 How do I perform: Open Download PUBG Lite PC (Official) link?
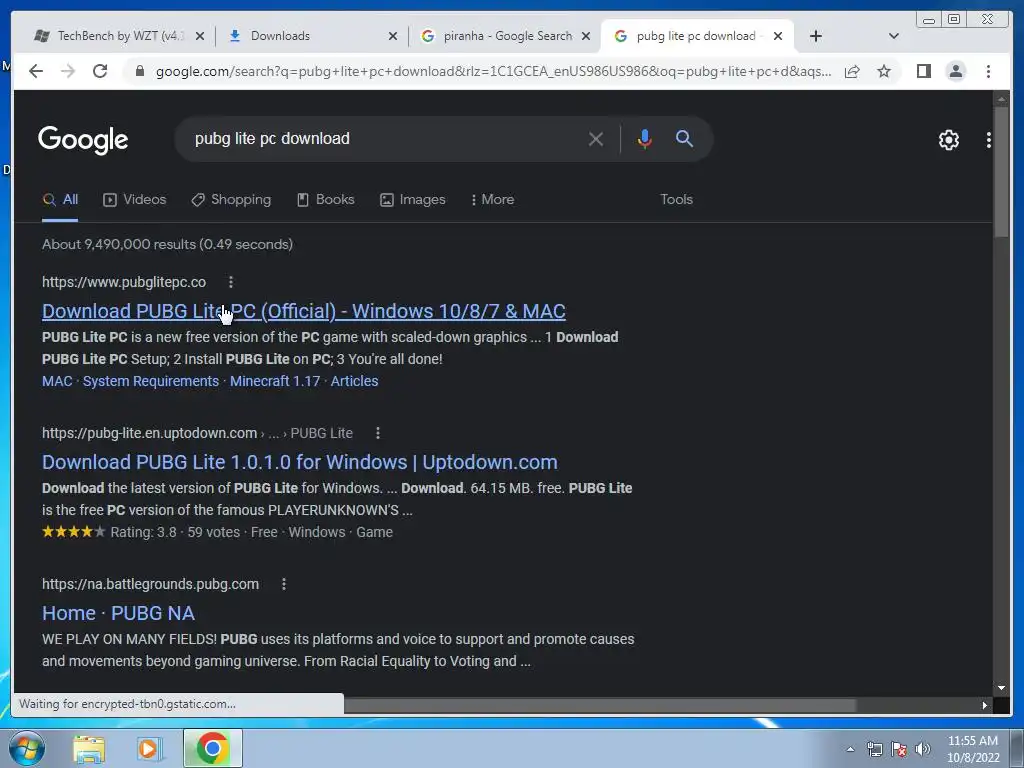tap(304, 312)
